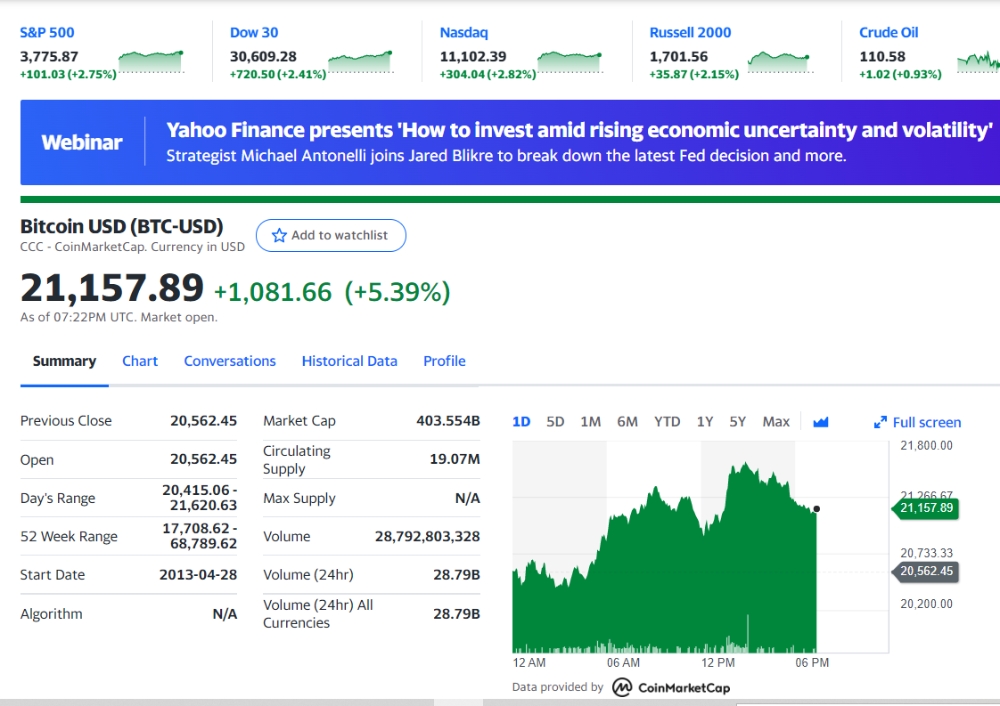The width and height of the screenshot is (1000, 706).
Task: Select the 5D chart range
Action: (x=555, y=422)
